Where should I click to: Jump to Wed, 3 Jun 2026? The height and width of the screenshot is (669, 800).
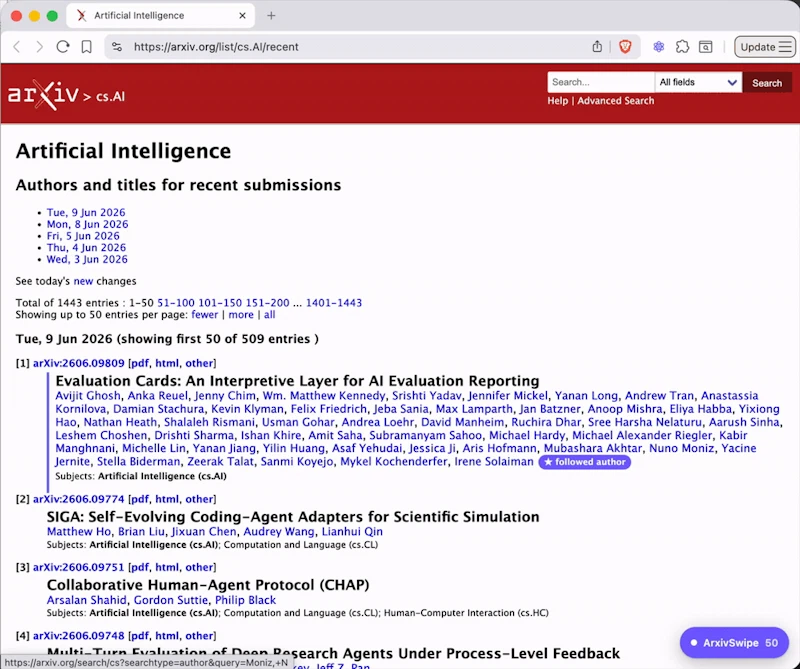pyautogui.click(x=87, y=259)
